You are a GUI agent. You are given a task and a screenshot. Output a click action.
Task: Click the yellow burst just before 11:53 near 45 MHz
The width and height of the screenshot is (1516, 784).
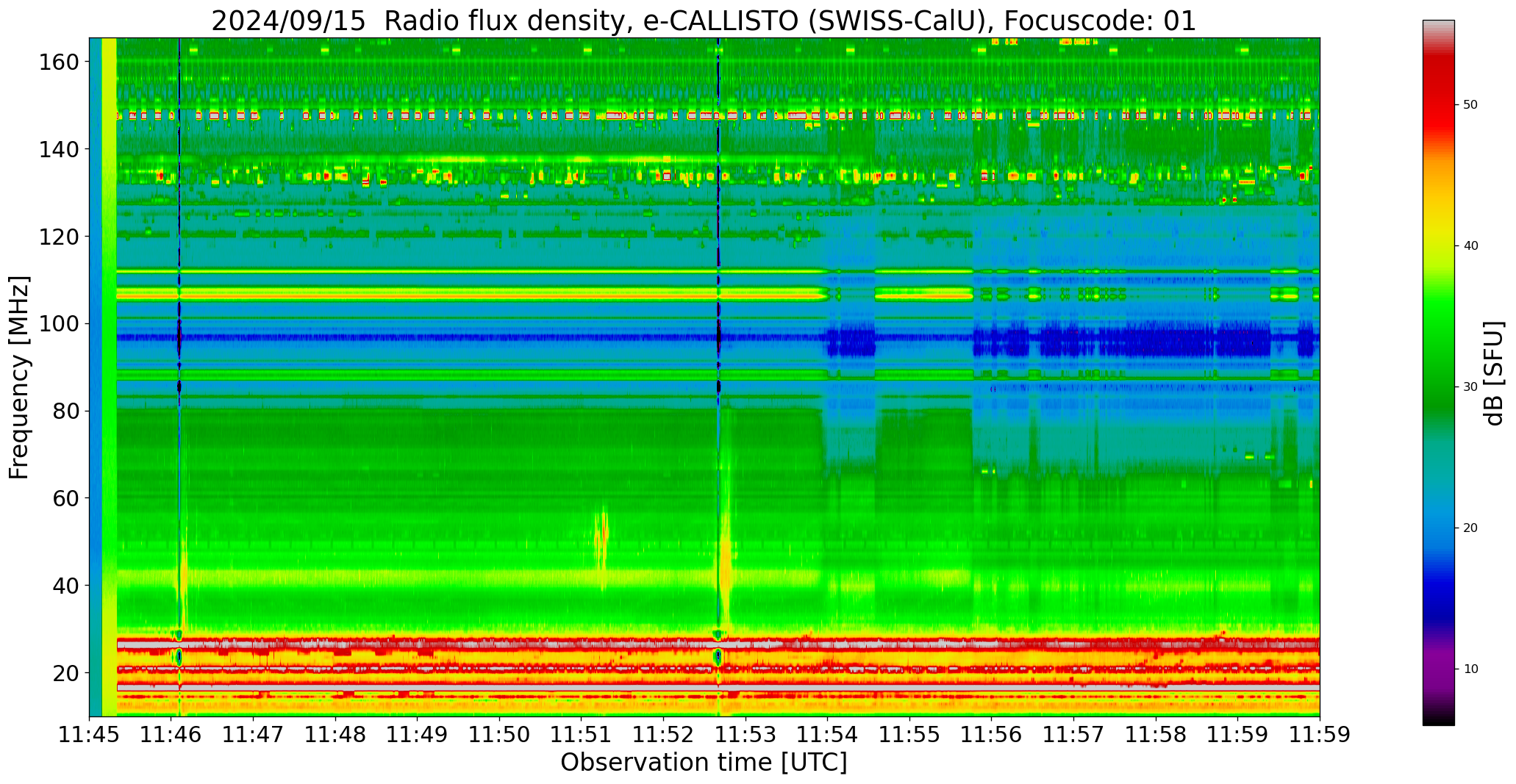pos(726,558)
